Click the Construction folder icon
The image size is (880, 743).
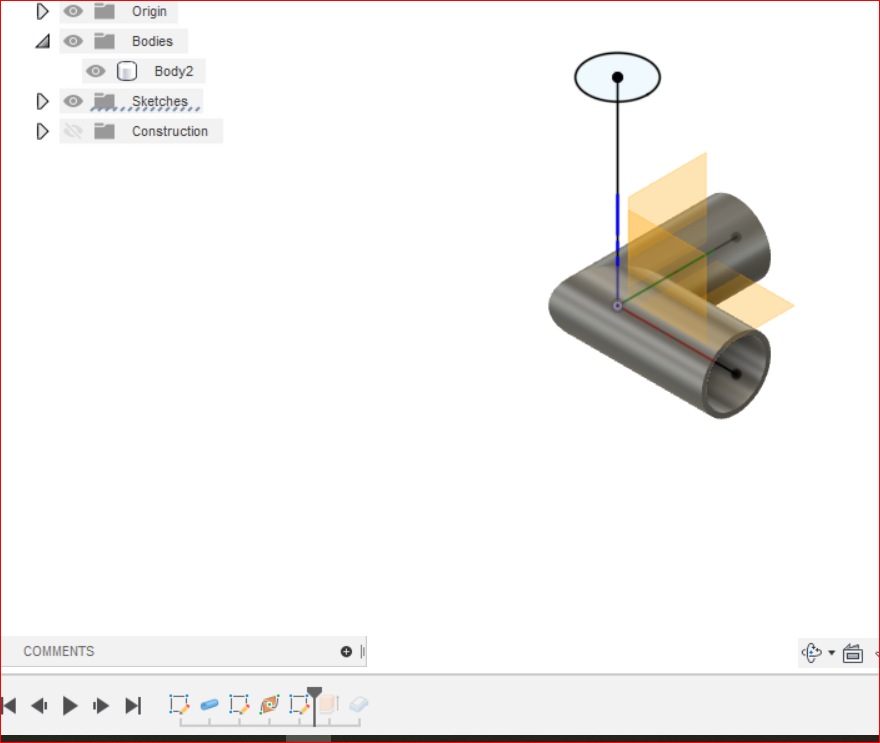[104, 131]
